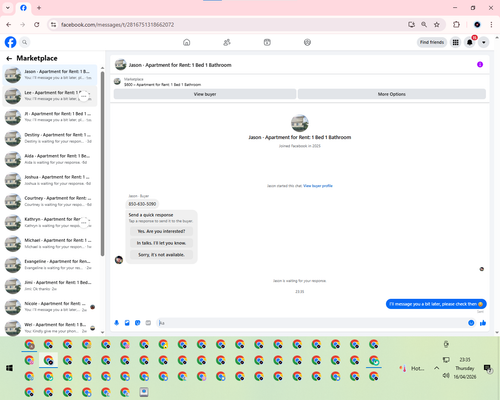Click the browser back arrow
Screen dimensions: 500x400
[x=9, y=24]
